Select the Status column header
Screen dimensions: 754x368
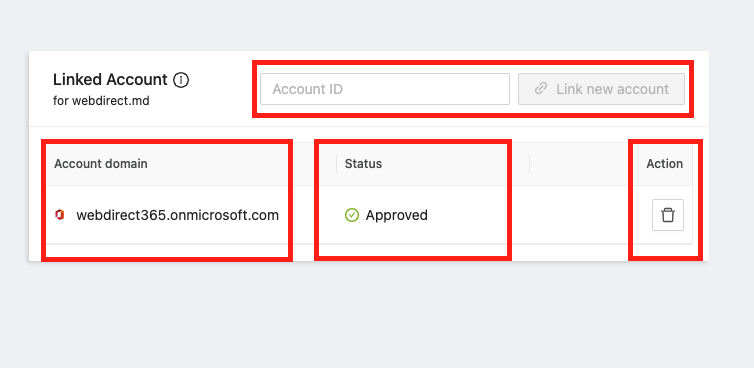[363, 164]
